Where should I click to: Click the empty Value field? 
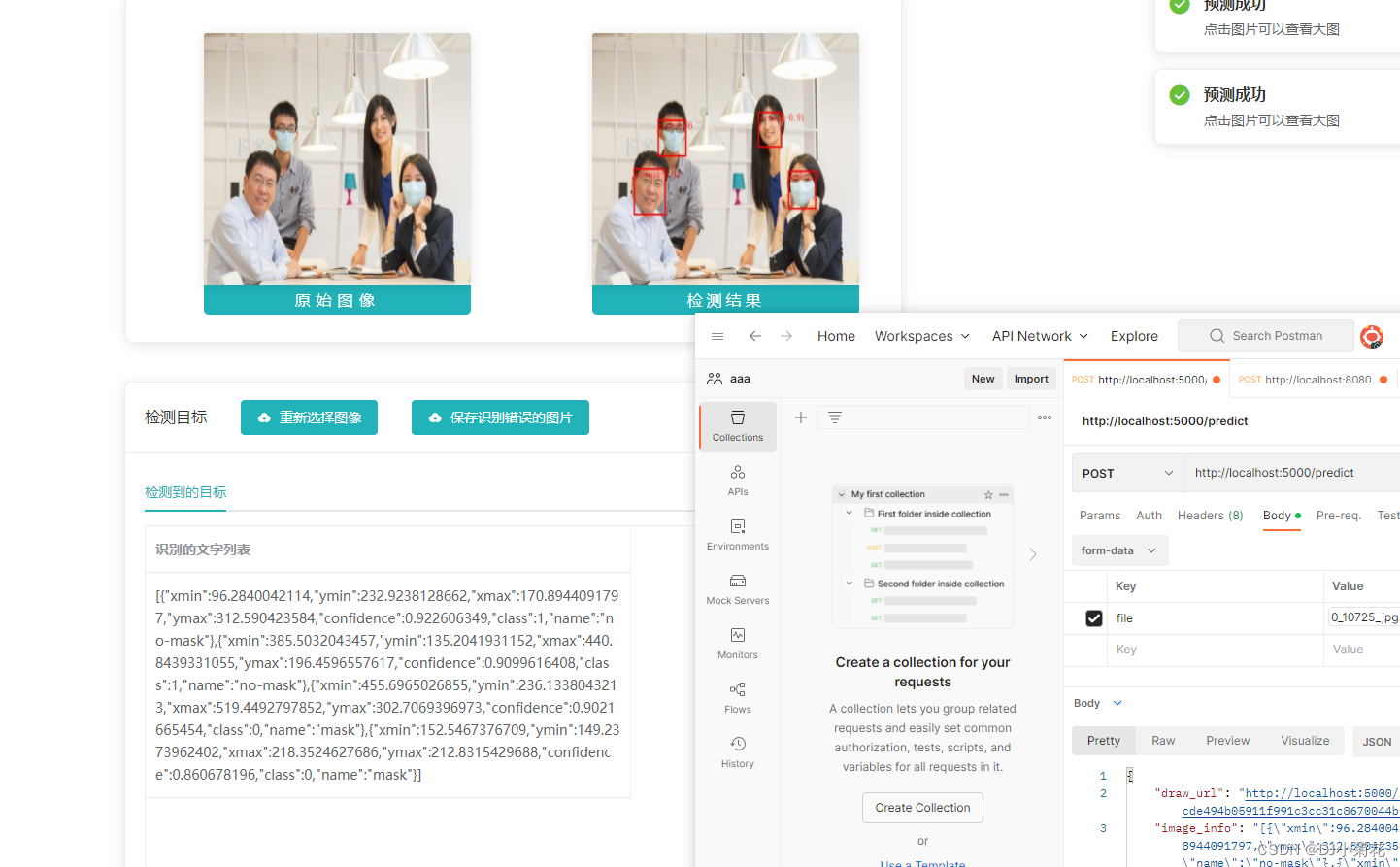tap(1362, 650)
